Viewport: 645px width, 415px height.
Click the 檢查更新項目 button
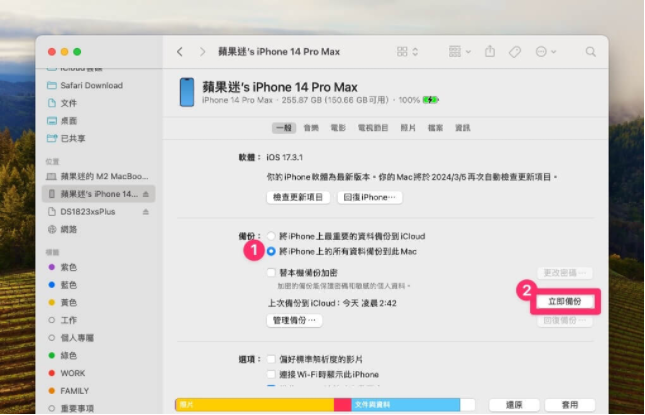pyautogui.click(x=298, y=197)
